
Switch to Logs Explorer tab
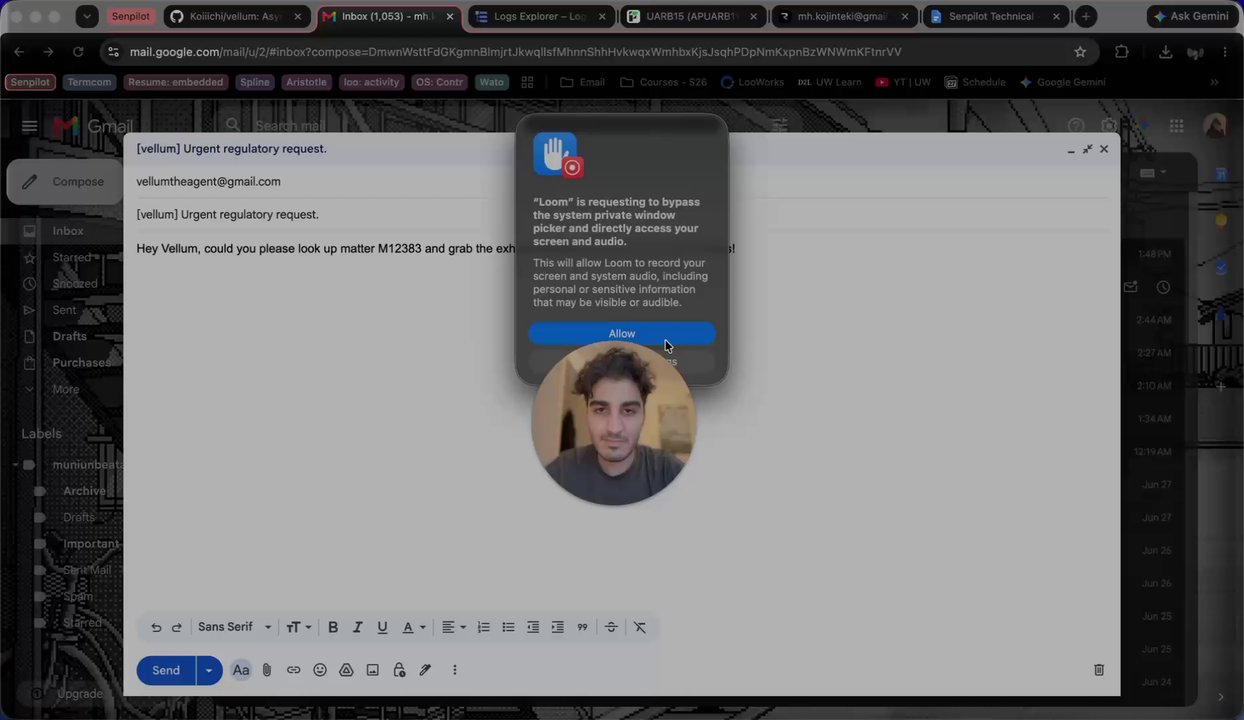point(541,16)
